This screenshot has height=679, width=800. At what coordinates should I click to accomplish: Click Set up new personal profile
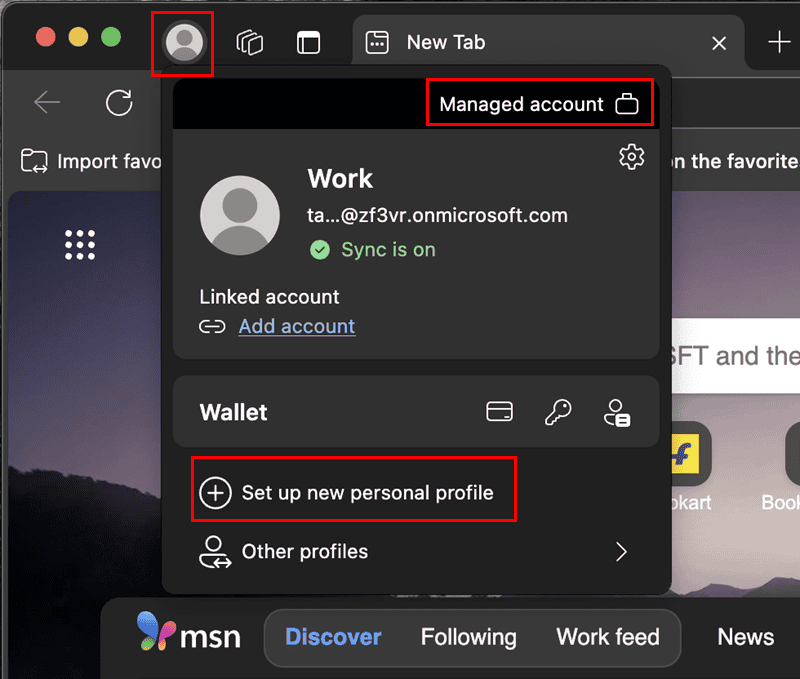point(353,492)
